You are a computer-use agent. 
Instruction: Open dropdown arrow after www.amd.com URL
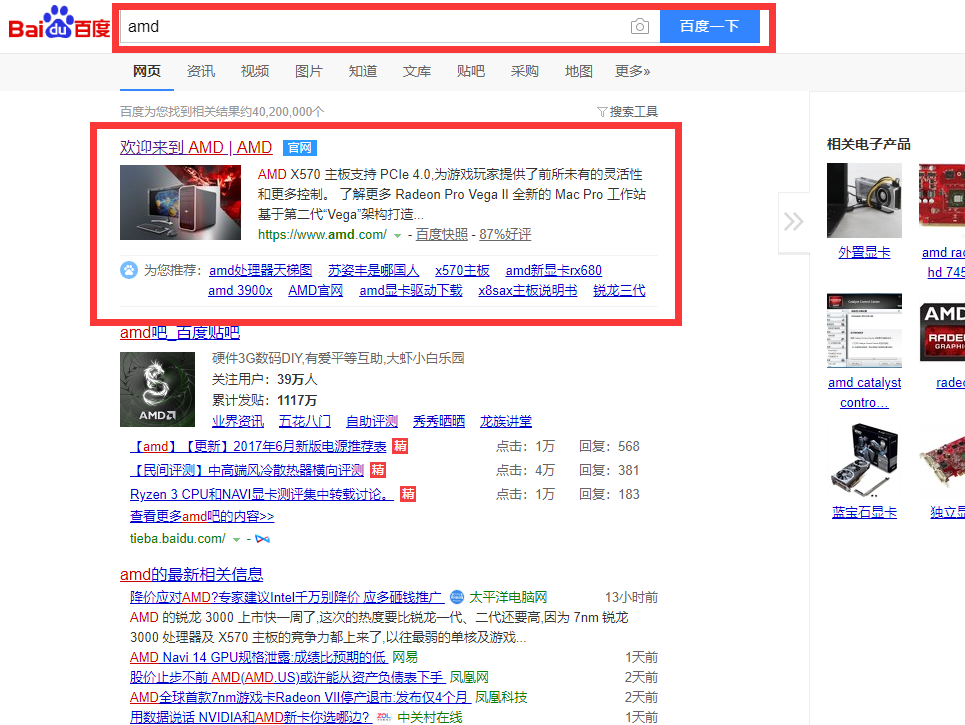398,236
